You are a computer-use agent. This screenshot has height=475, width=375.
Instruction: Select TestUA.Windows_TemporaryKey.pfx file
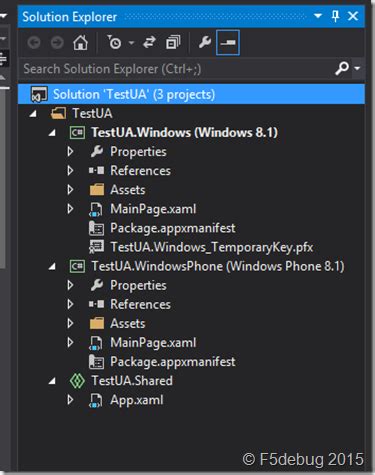pos(212,247)
